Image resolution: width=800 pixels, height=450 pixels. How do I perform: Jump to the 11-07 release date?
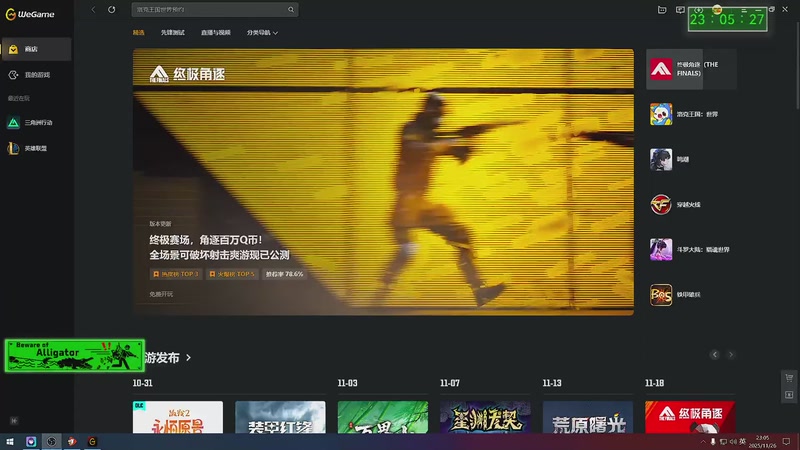pyautogui.click(x=450, y=383)
